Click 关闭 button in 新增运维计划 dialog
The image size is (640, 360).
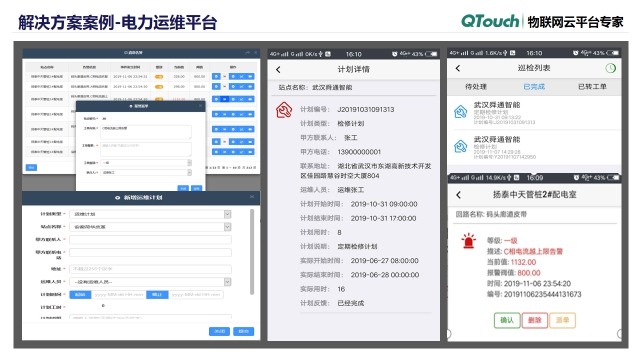(x=219, y=331)
